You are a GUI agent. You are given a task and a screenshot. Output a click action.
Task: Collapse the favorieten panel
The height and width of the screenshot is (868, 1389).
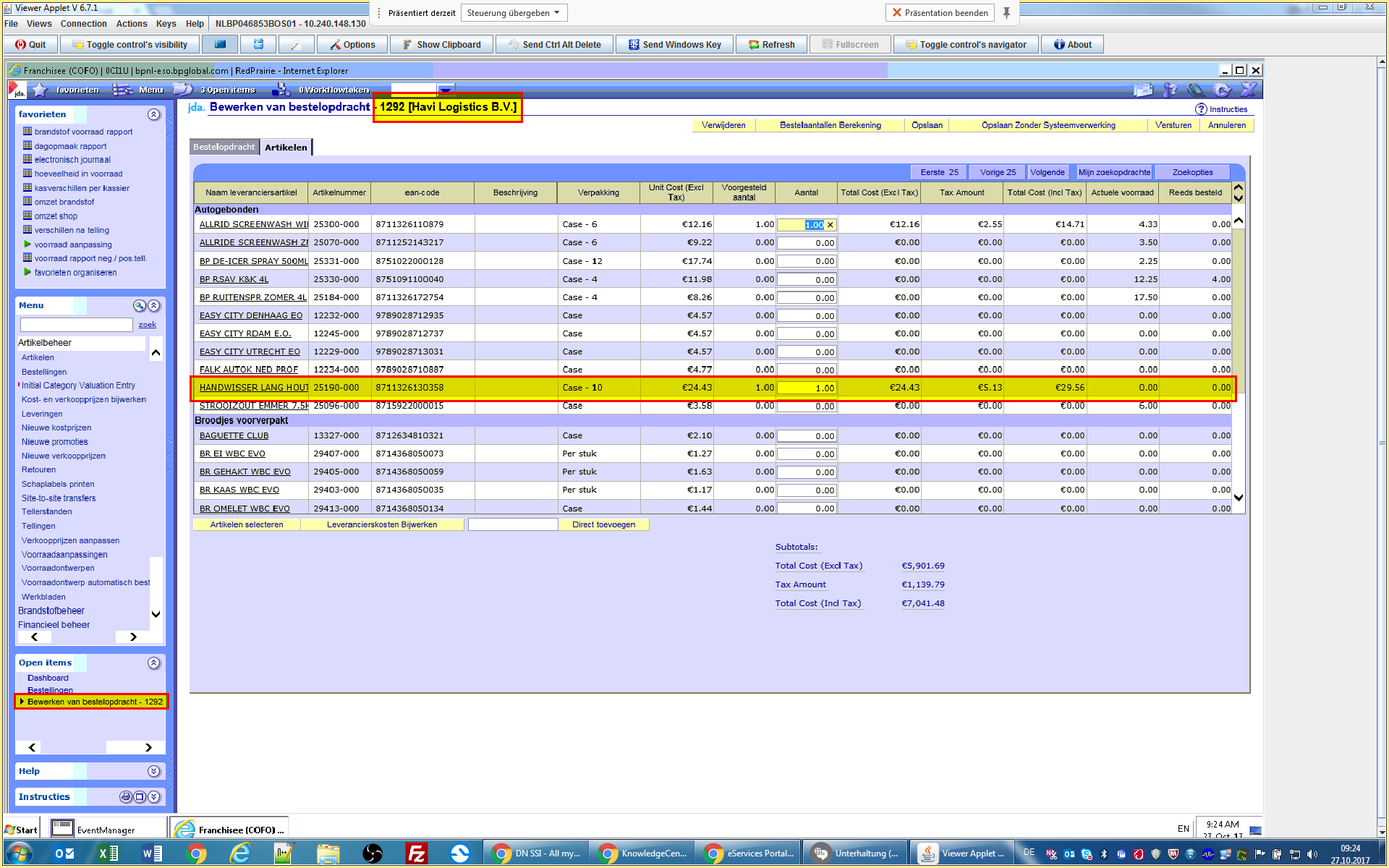(x=153, y=114)
